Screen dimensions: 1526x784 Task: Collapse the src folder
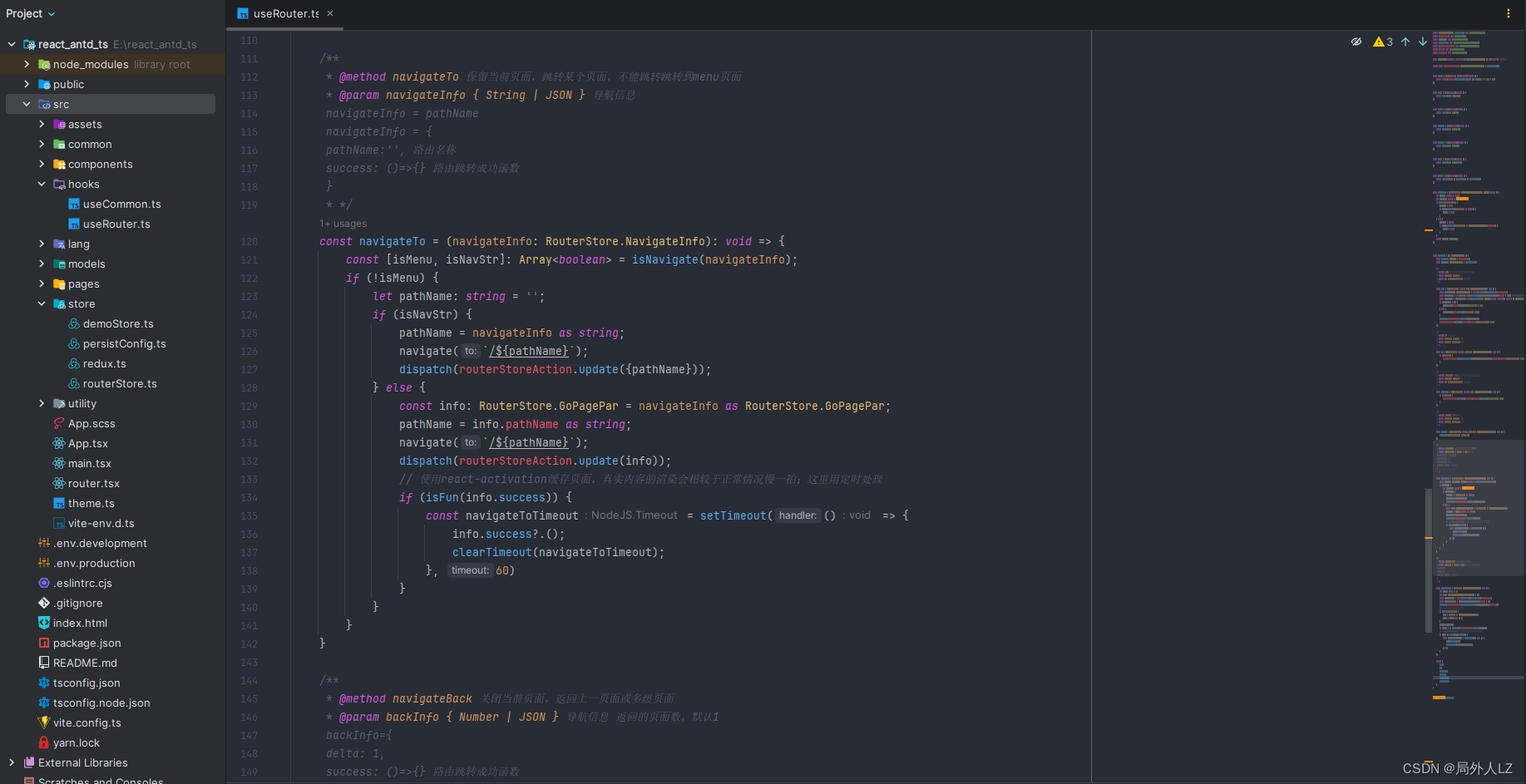point(27,104)
